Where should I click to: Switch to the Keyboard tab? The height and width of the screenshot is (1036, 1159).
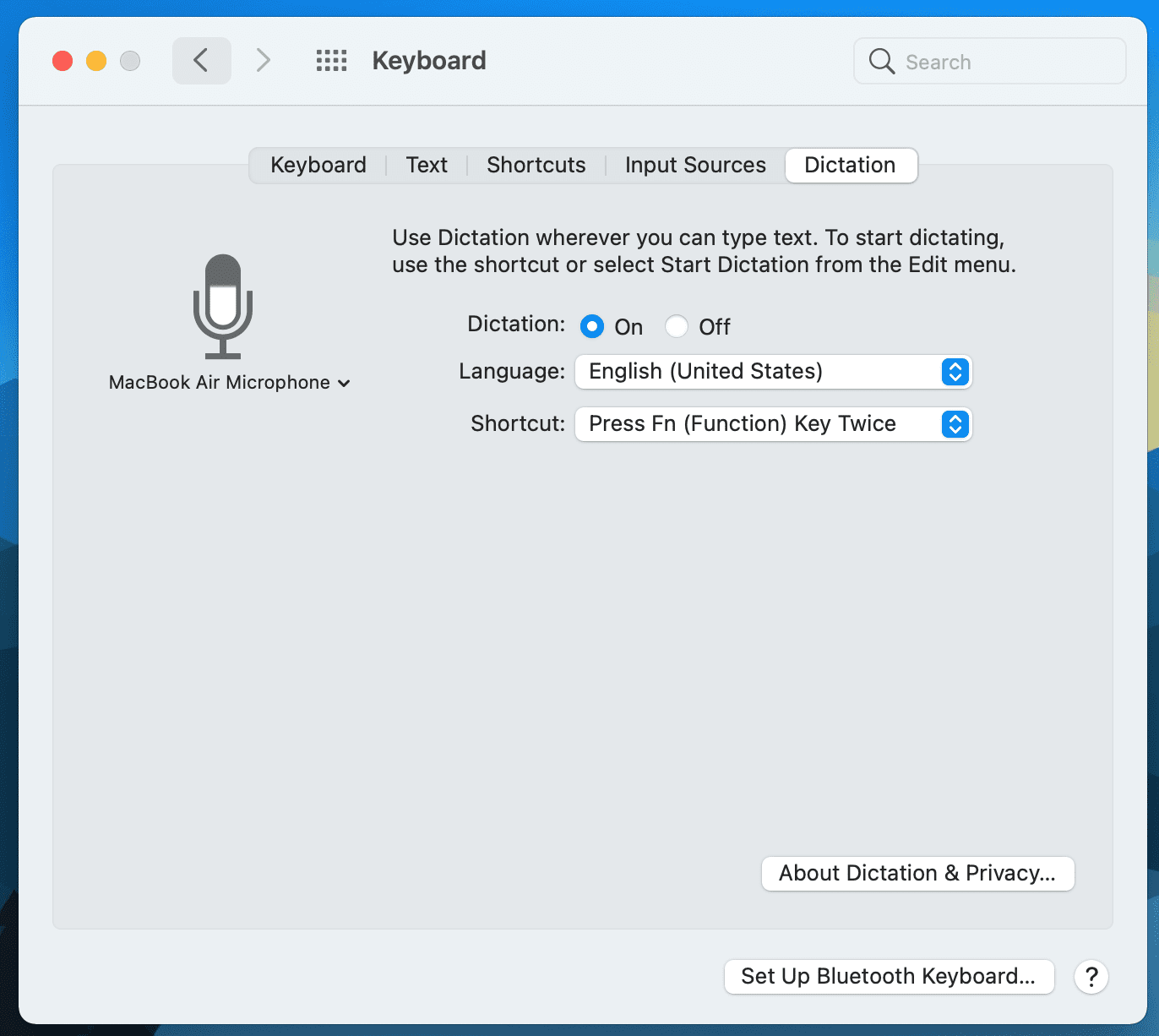[x=318, y=165]
